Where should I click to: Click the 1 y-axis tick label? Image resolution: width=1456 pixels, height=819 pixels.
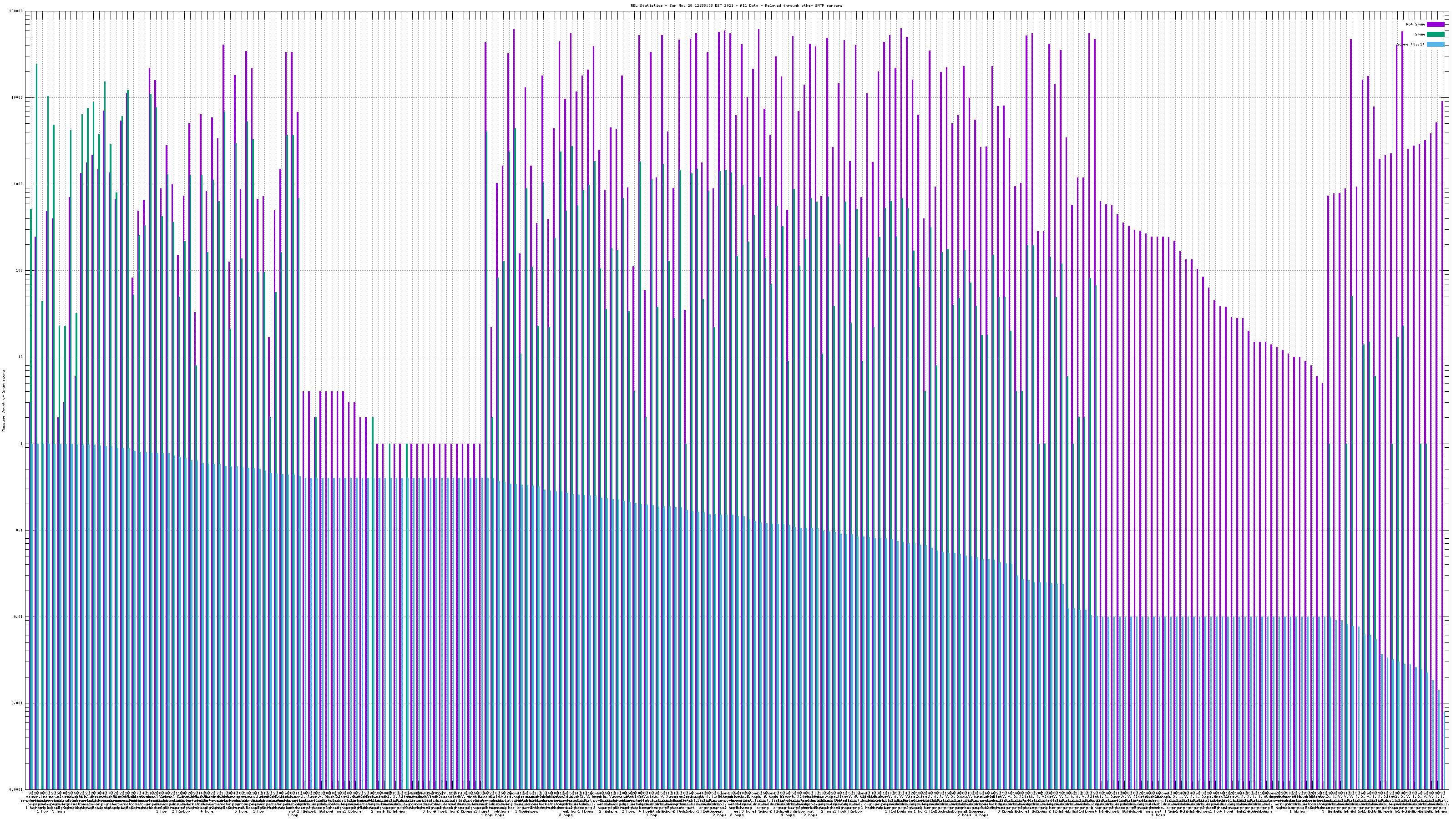click(x=22, y=444)
